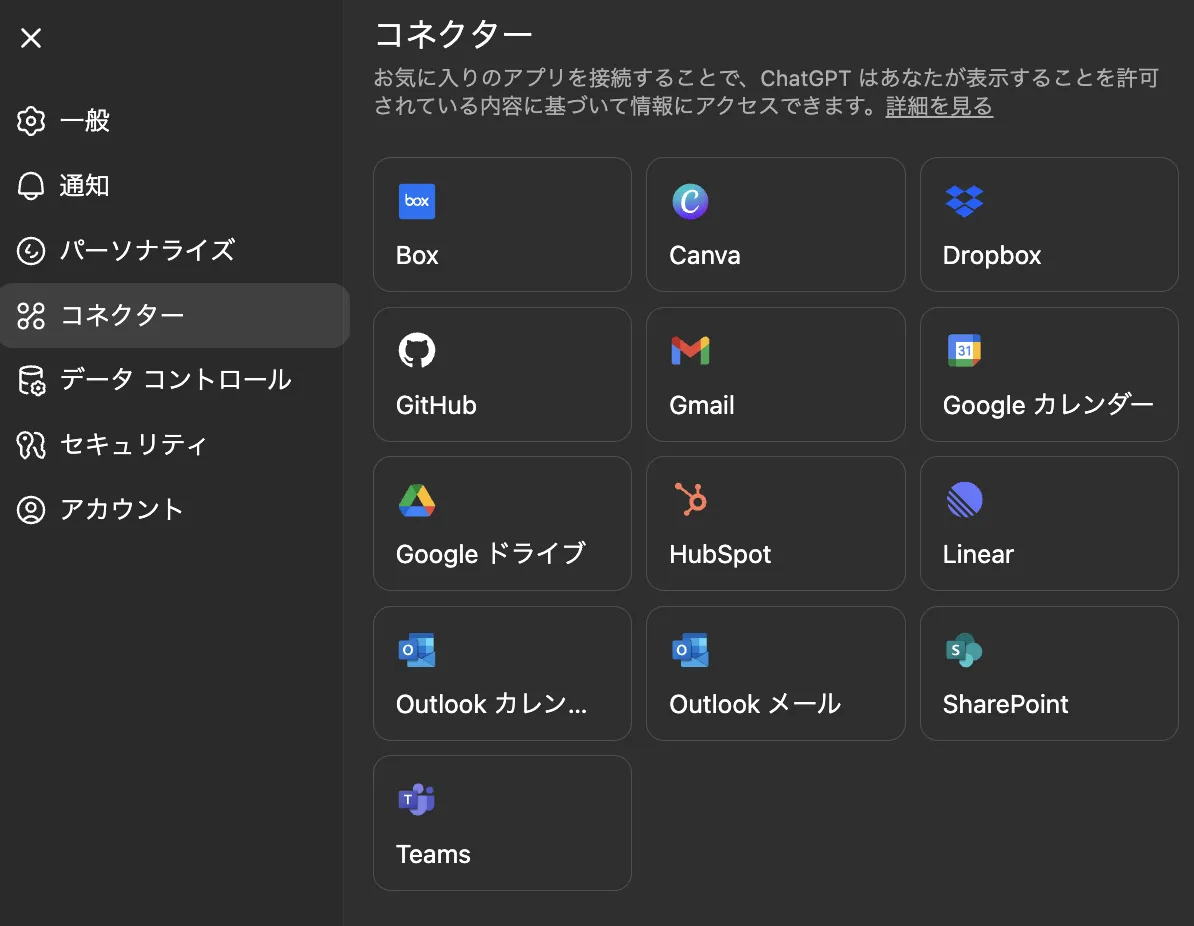Click the bell icon next to 通知
1194x926 pixels.
(x=30, y=186)
